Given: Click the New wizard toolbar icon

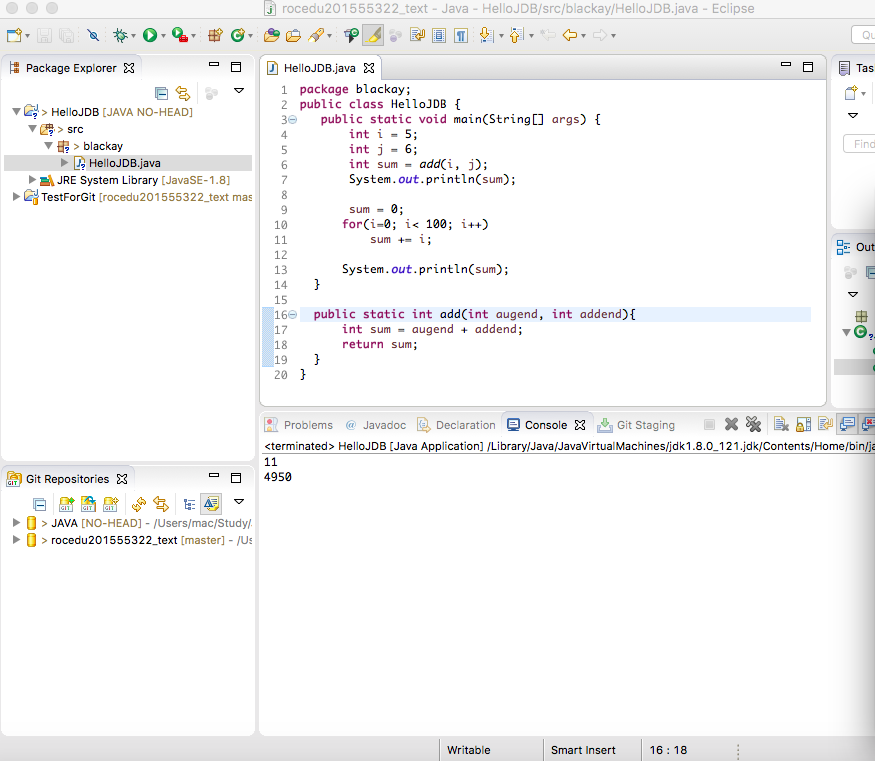Looking at the screenshot, I should (x=14, y=35).
